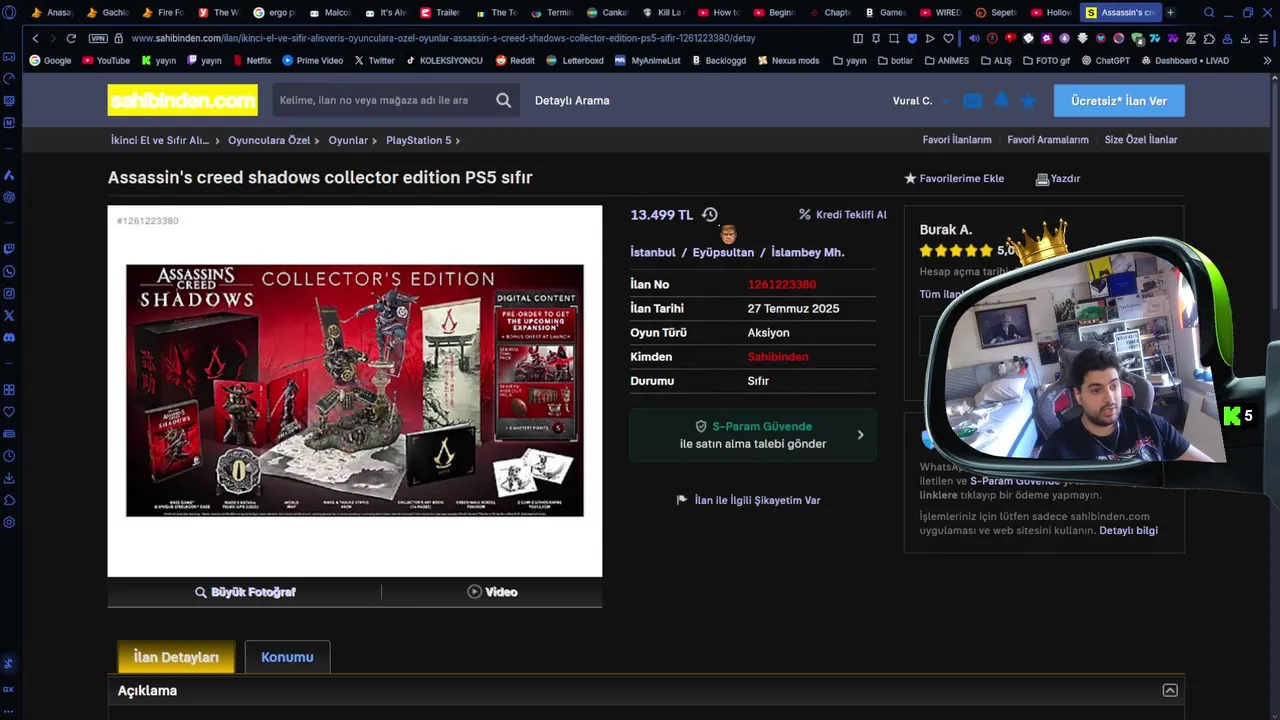Screen dimensions: 1280x720
Task: Open Büyük Fotoğraf view
Action: coord(245,592)
